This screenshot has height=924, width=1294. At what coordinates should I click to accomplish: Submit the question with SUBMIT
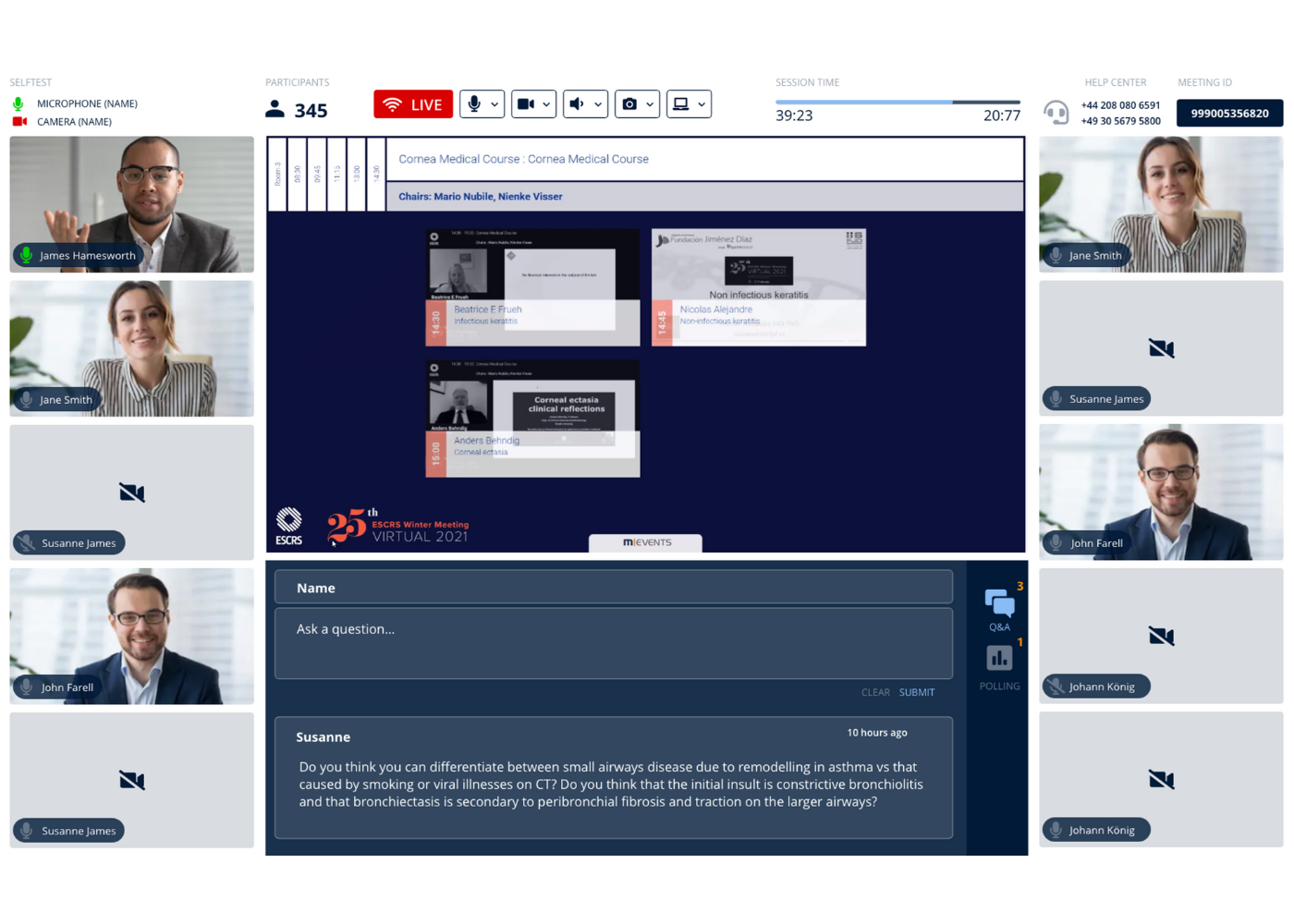pyautogui.click(x=916, y=692)
